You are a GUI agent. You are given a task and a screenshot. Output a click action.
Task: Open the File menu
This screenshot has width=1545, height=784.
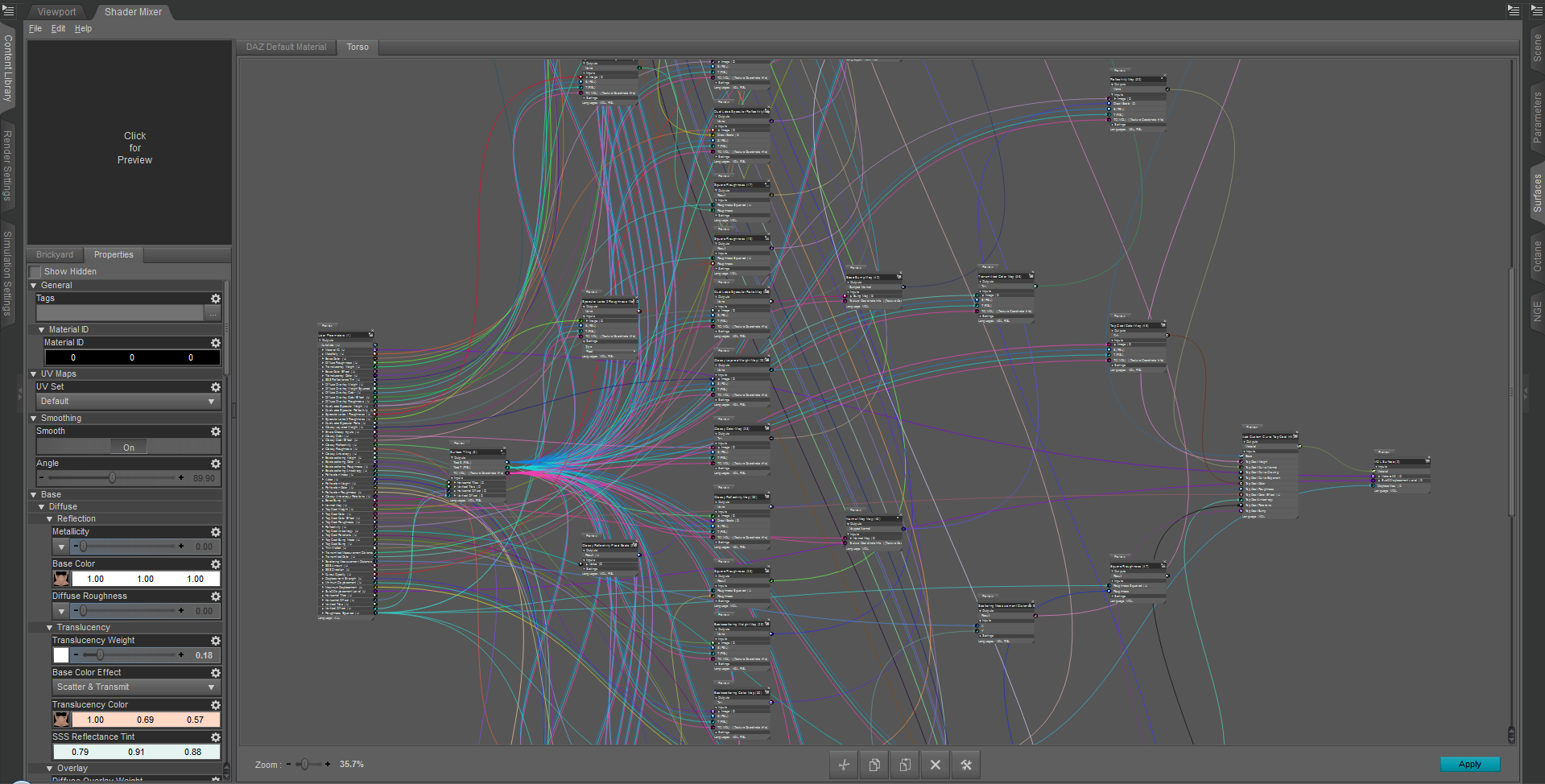tap(35, 28)
